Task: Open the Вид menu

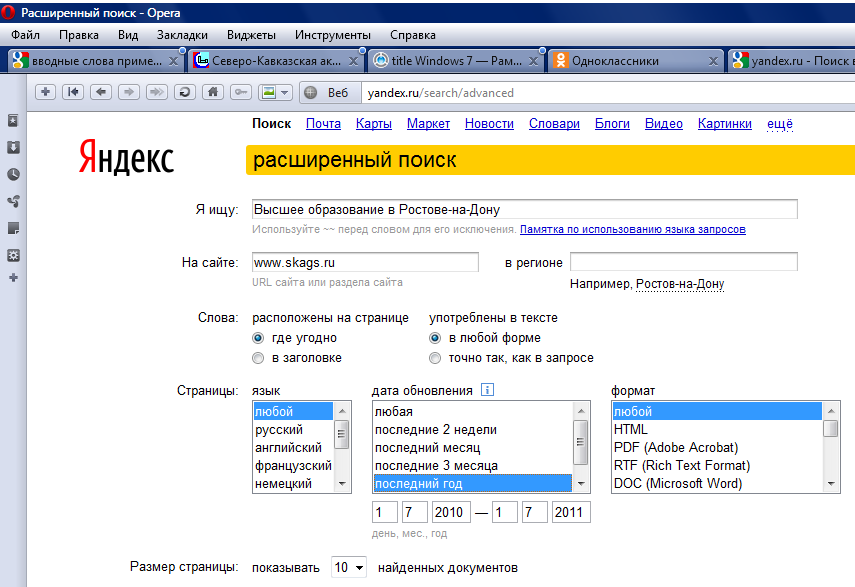Action: [x=128, y=35]
